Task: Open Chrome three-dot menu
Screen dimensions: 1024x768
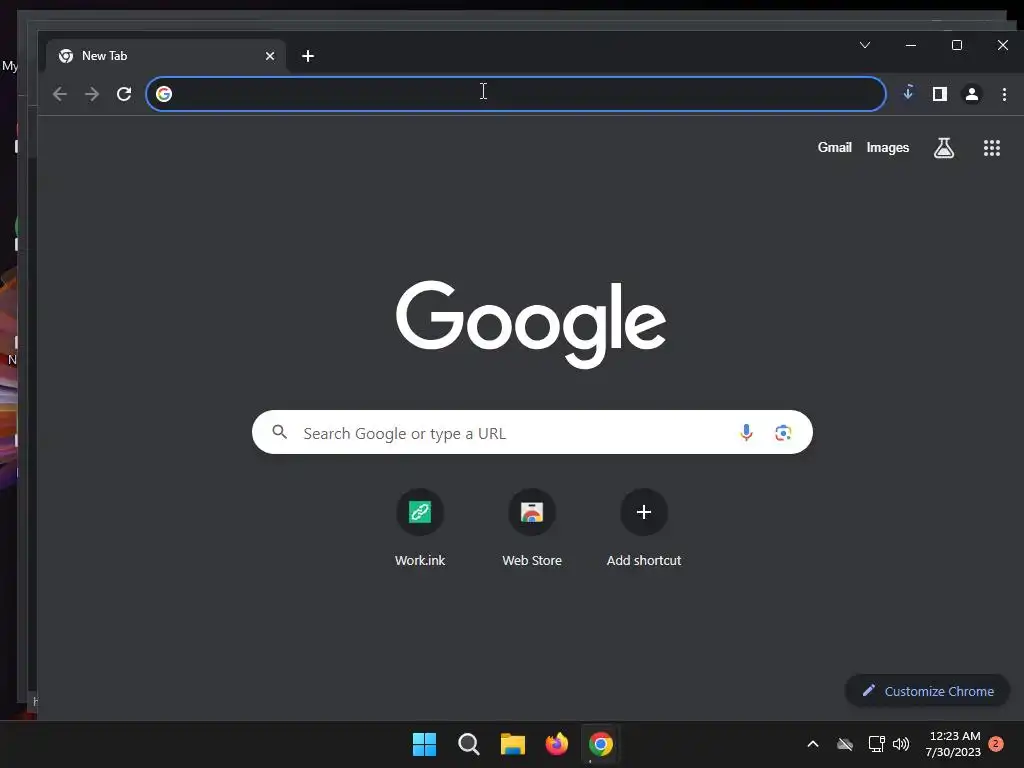Action: coord(1004,94)
